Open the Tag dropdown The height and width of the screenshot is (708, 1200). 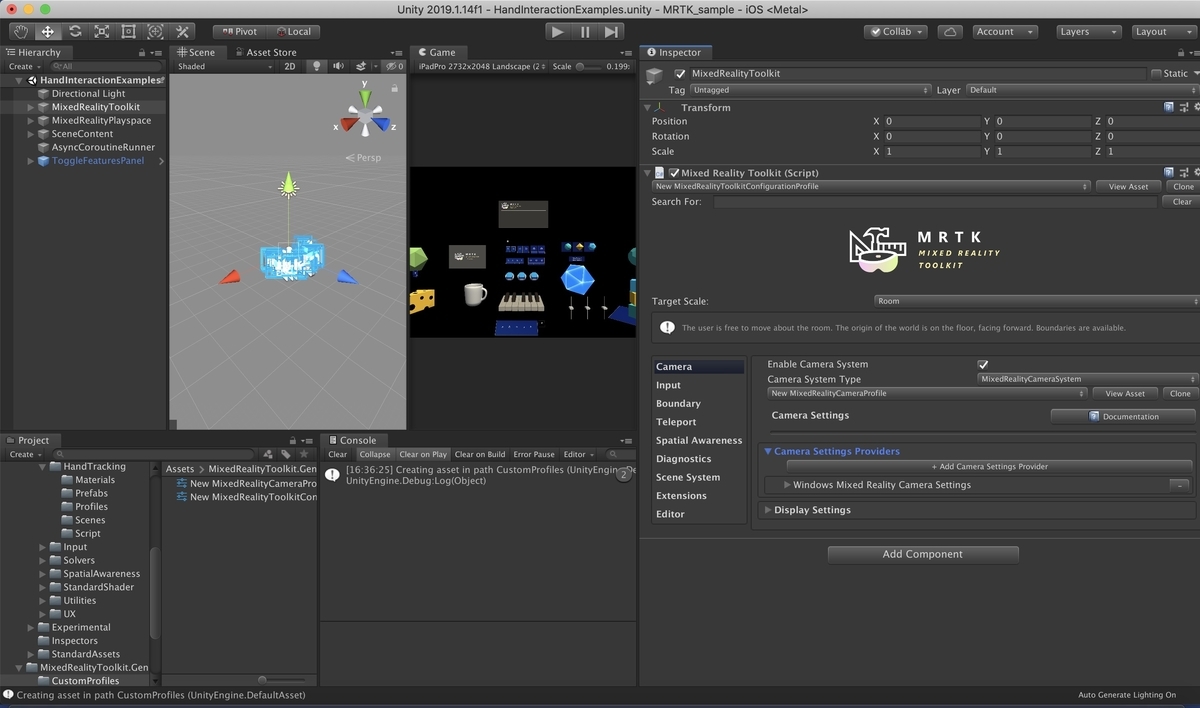(811, 90)
